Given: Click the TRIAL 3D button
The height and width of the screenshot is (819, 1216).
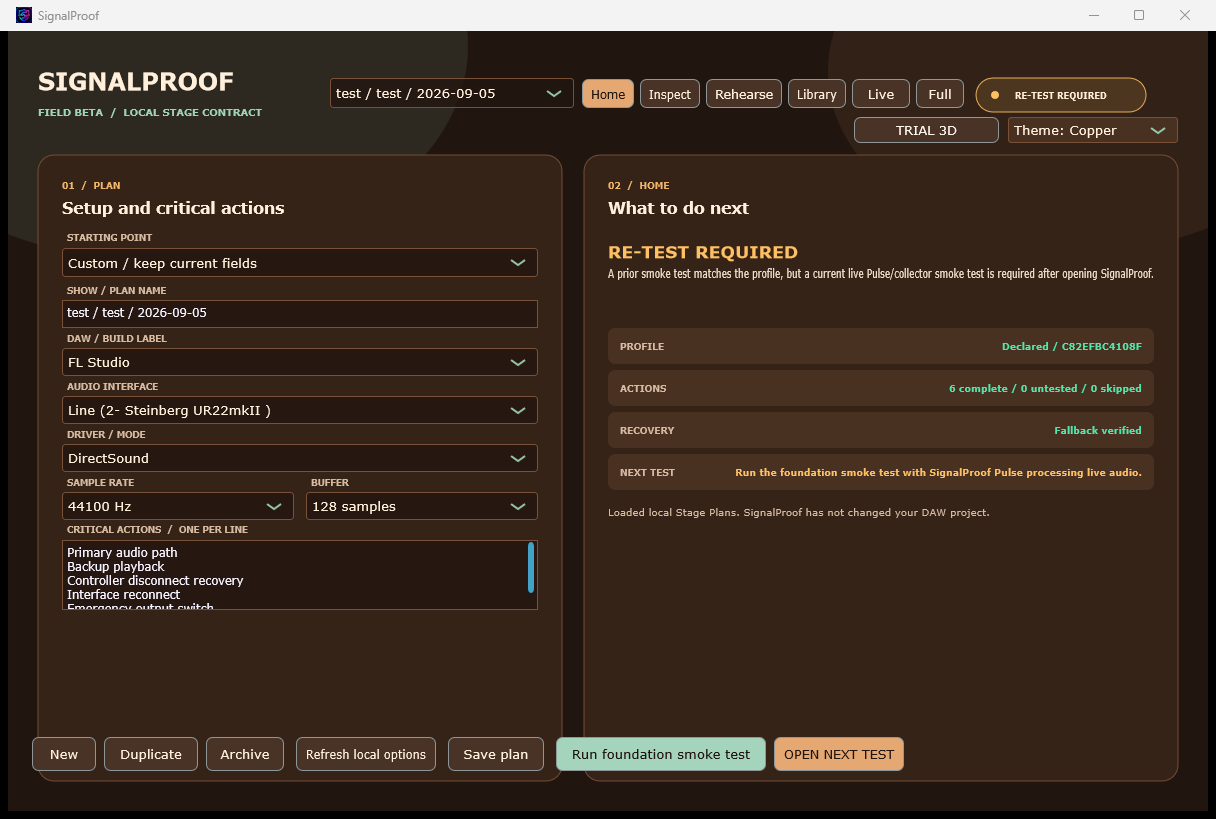Looking at the screenshot, I should 926,130.
